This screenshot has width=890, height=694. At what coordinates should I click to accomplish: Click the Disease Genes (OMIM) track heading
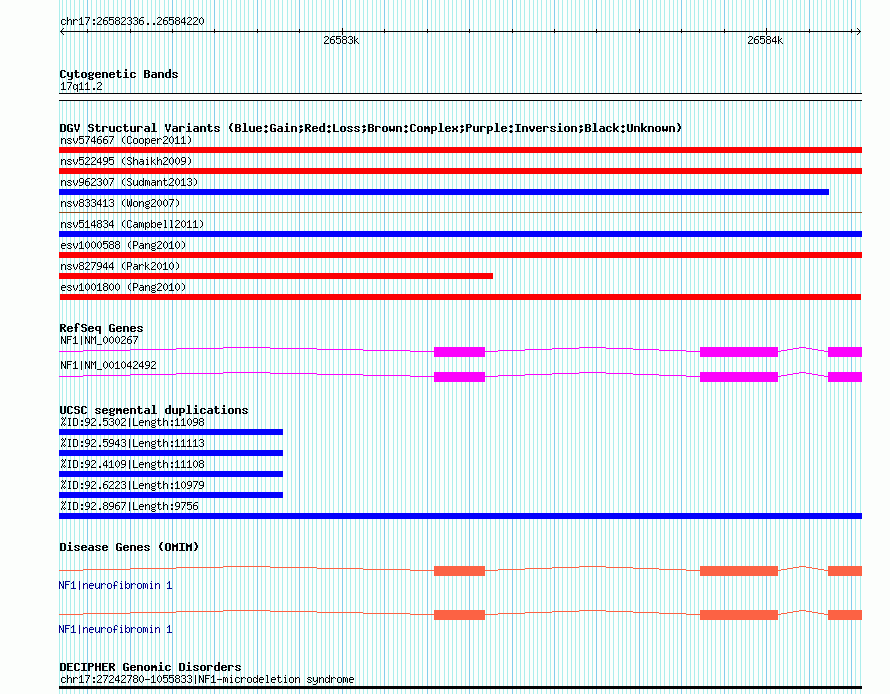pyautogui.click(x=129, y=547)
